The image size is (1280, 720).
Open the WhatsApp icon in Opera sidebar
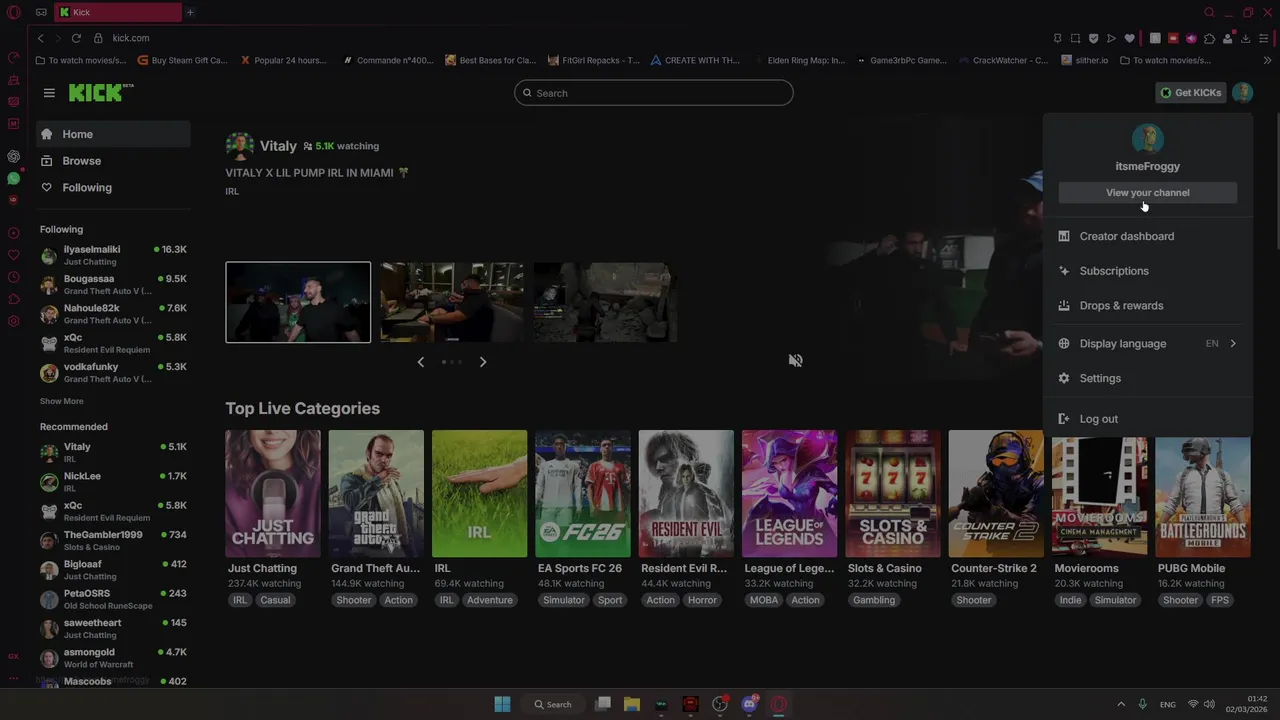coord(13,178)
